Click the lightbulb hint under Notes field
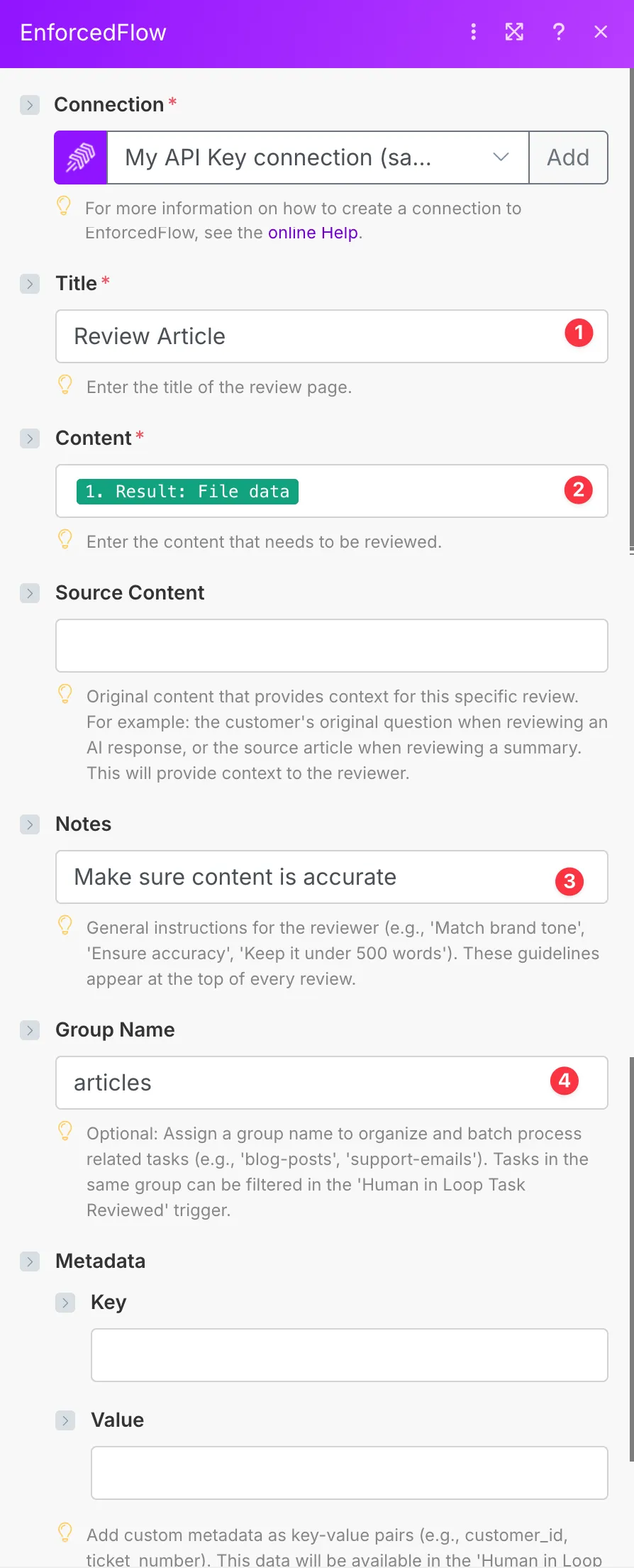634x1568 pixels. click(x=65, y=926)
